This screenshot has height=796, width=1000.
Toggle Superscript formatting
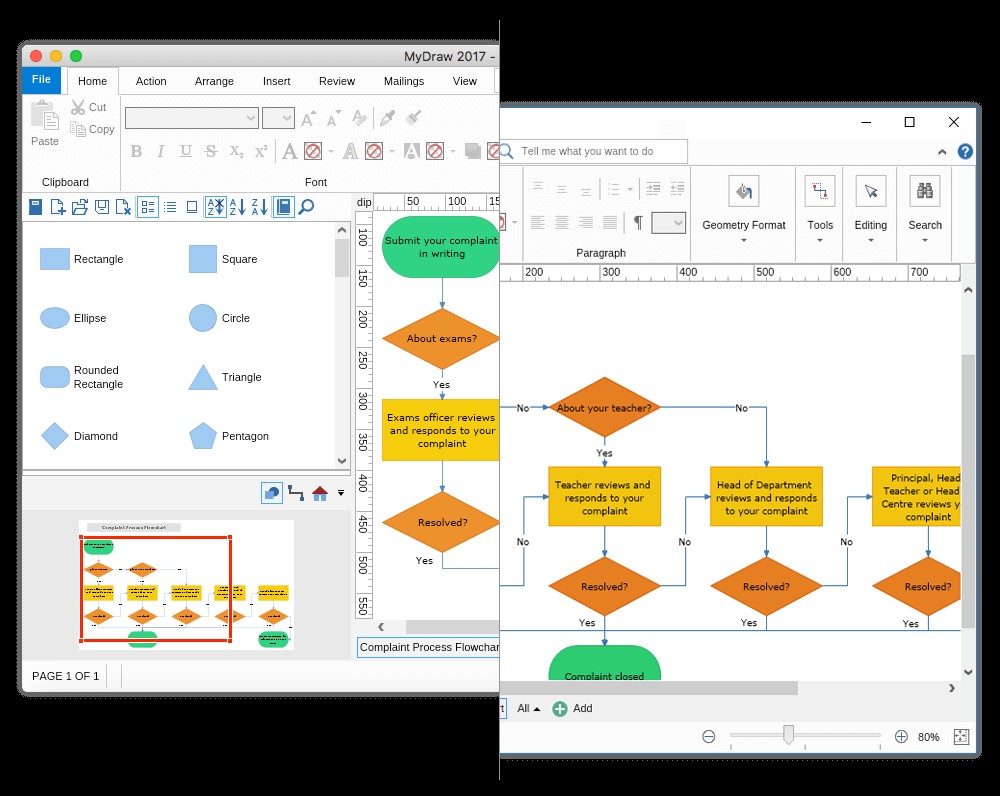(x=261, y=151)
